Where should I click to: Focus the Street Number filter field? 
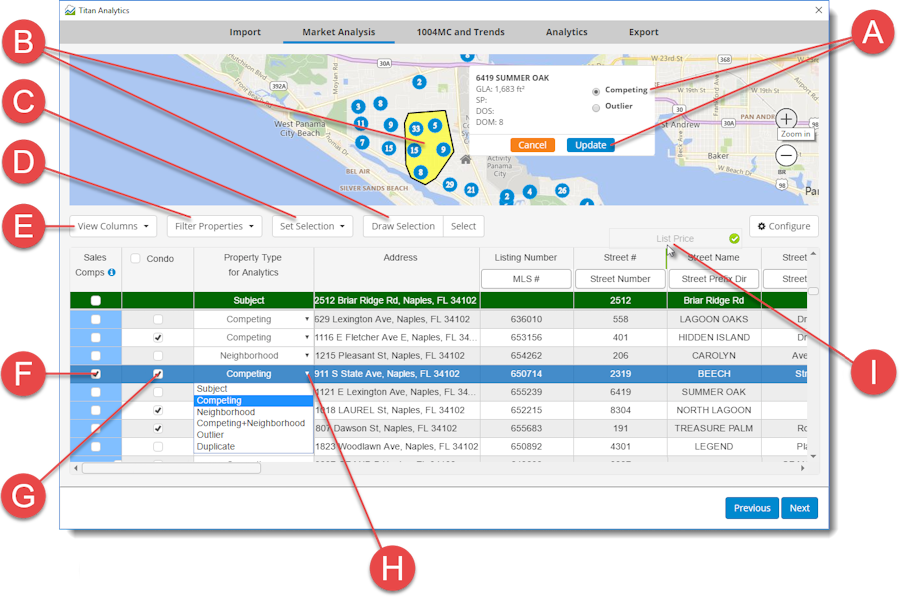tap(620, 279)
